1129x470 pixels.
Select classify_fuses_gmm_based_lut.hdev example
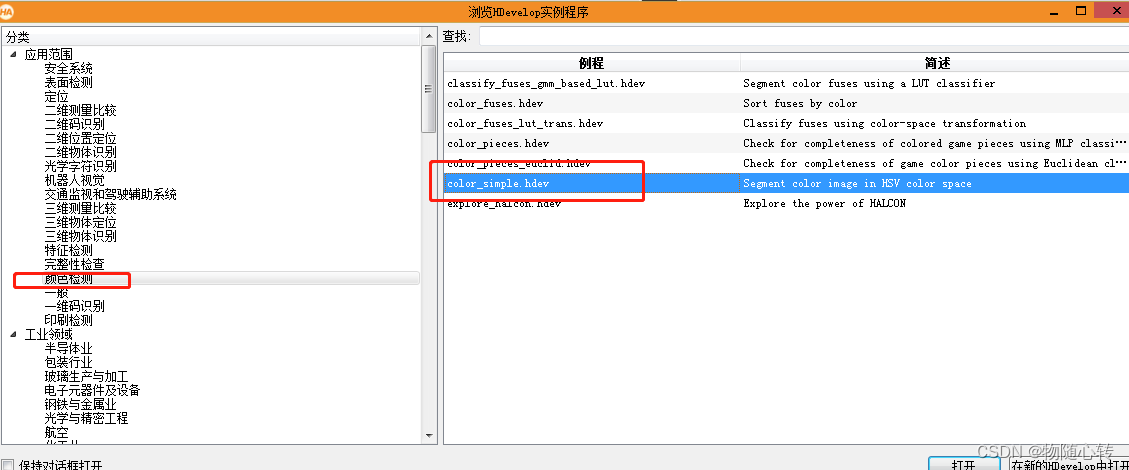click(546, 83)
